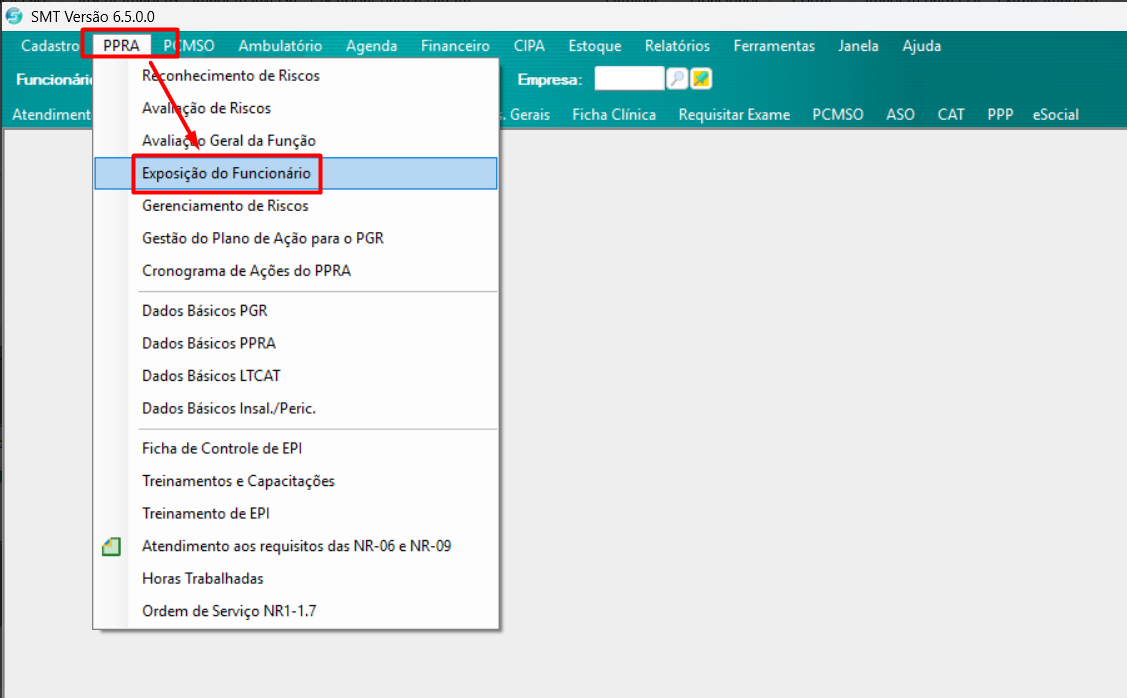Expand the Financeiro menu

(x=455, y=46)
